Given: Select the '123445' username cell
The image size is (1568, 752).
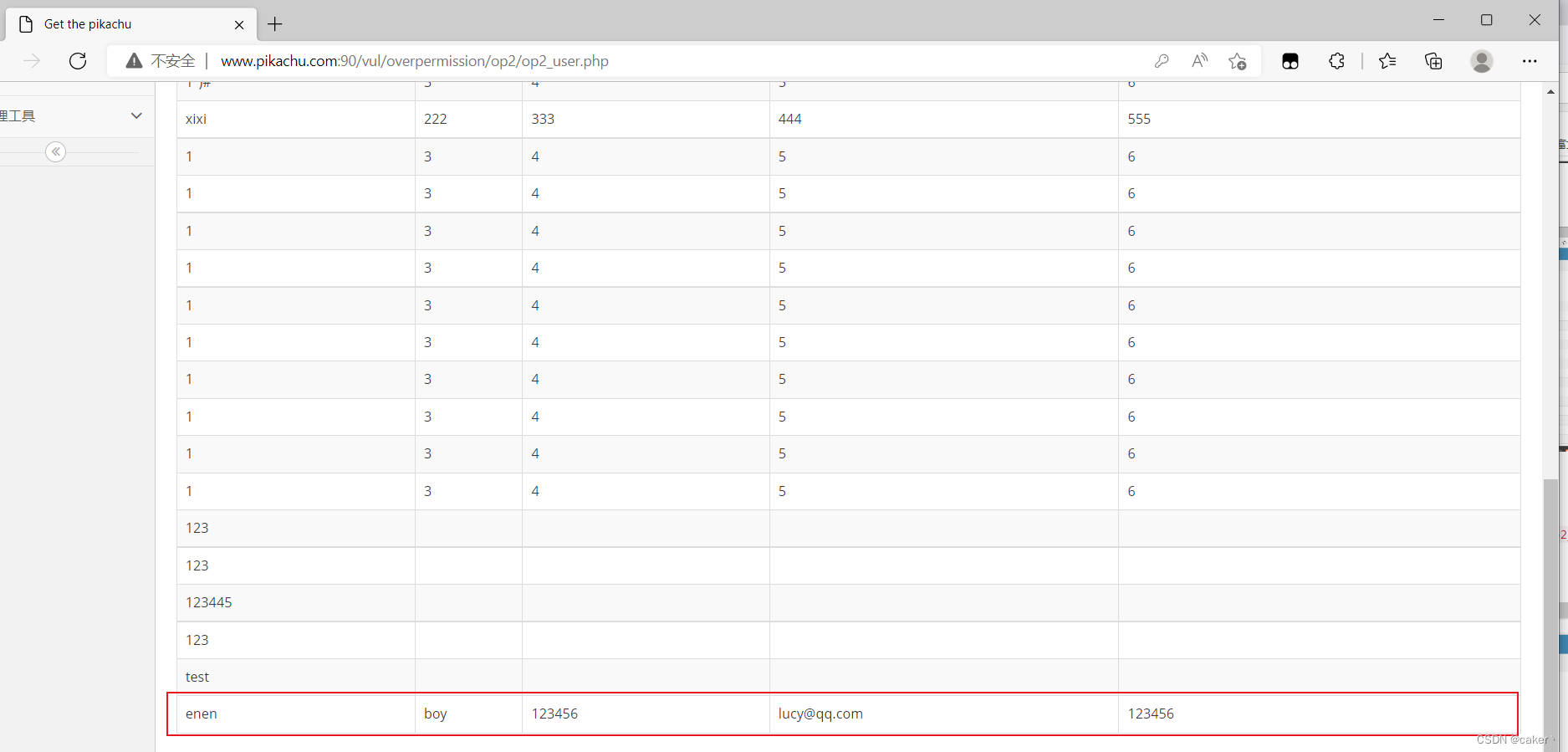Looking at the screenshot, I should click(296, 602).
